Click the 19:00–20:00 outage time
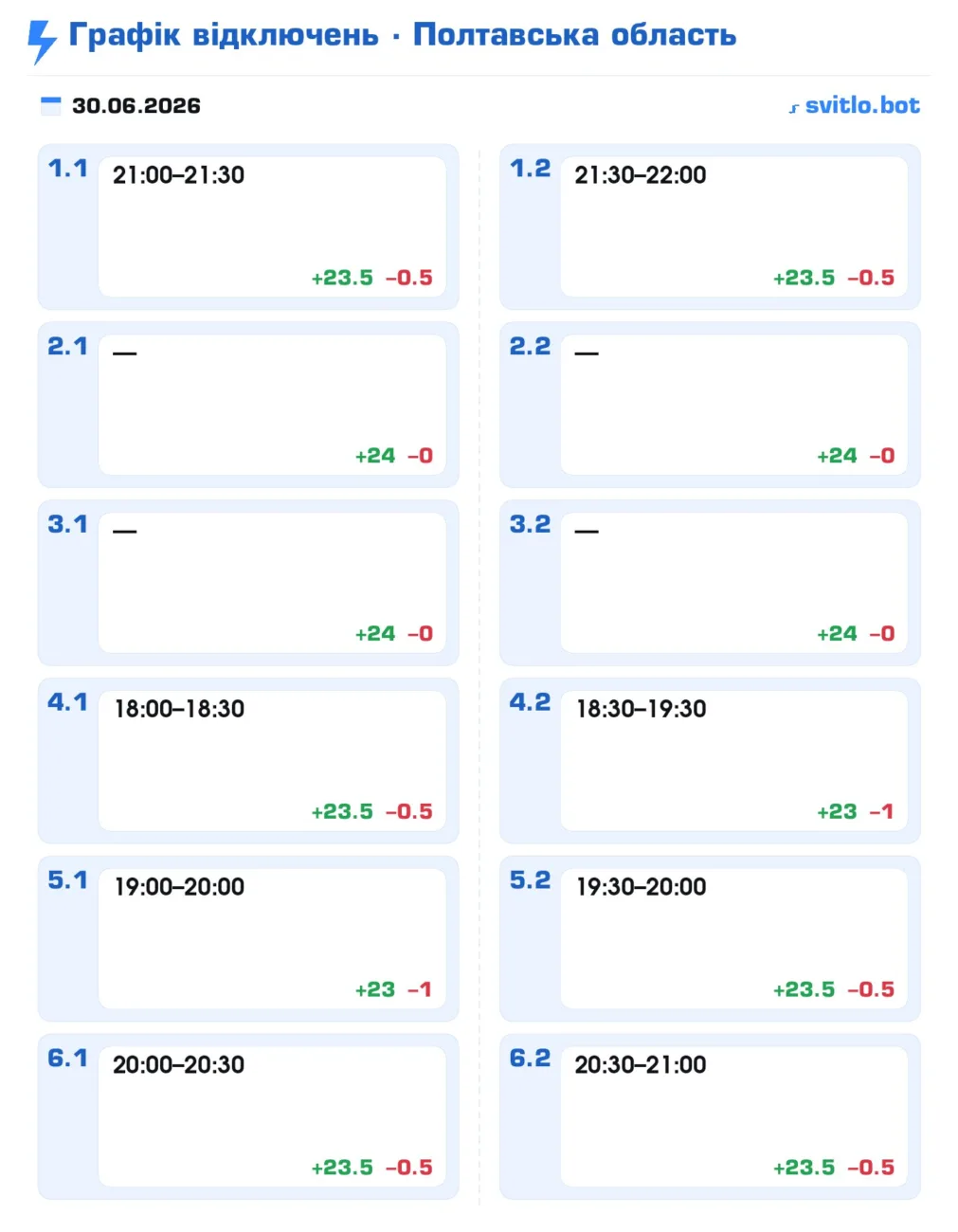Viewport: 958px width, 1232px height. point(179,887)
